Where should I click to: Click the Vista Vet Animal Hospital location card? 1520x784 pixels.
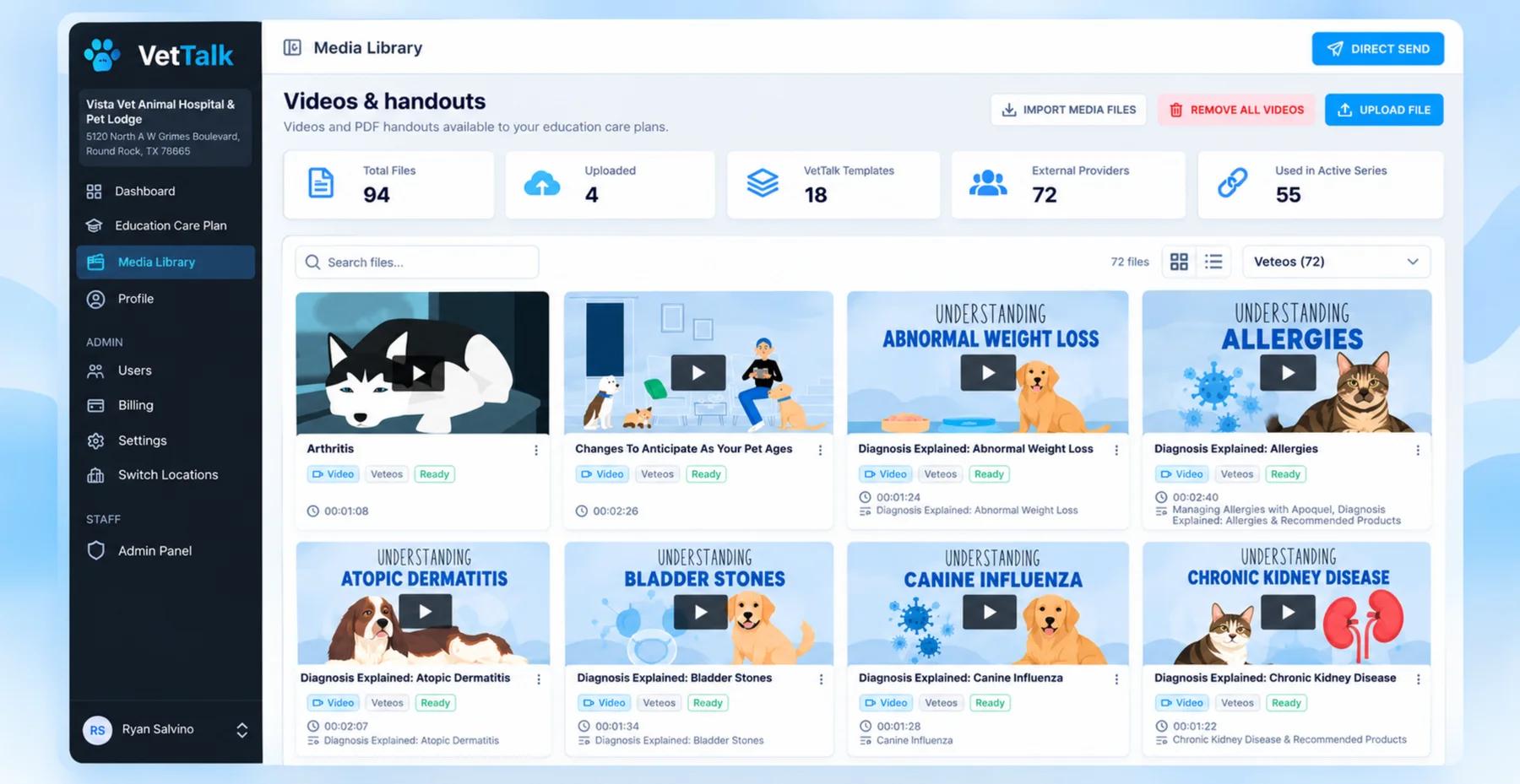pos(166,127)
